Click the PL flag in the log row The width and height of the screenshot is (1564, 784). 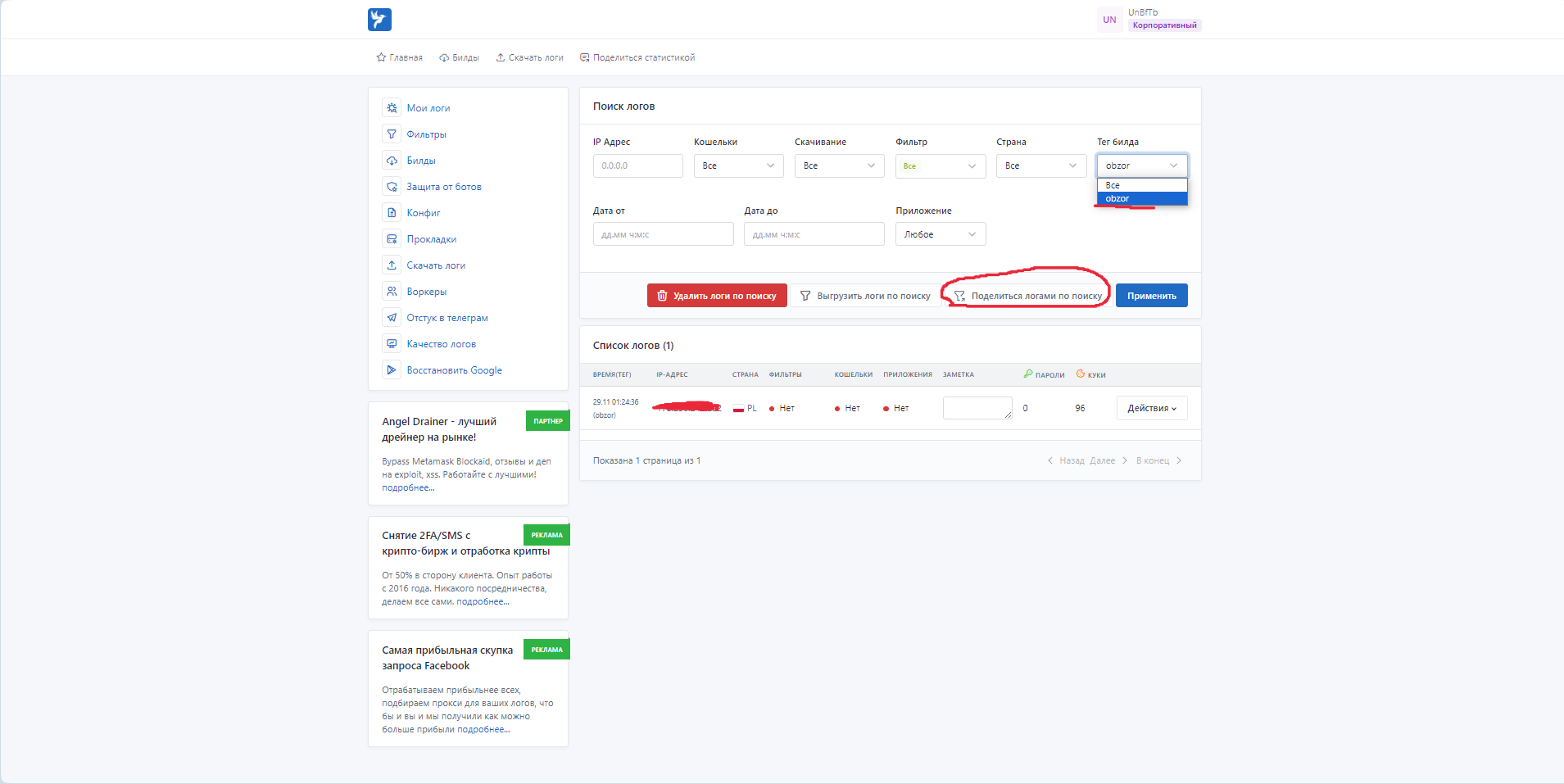pos(738,409)
